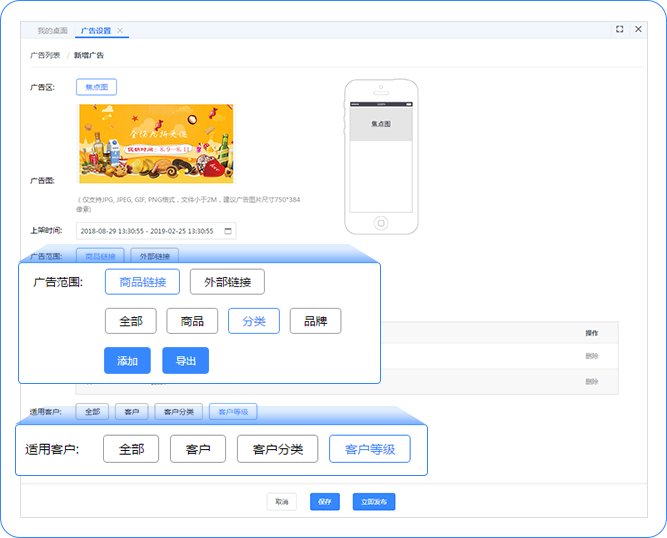The width and height of the screenshot is (667, 538).
Task: Select small 客户等级 option beside 适用客户
Action: pyautogui.click(x=233, y=411)
